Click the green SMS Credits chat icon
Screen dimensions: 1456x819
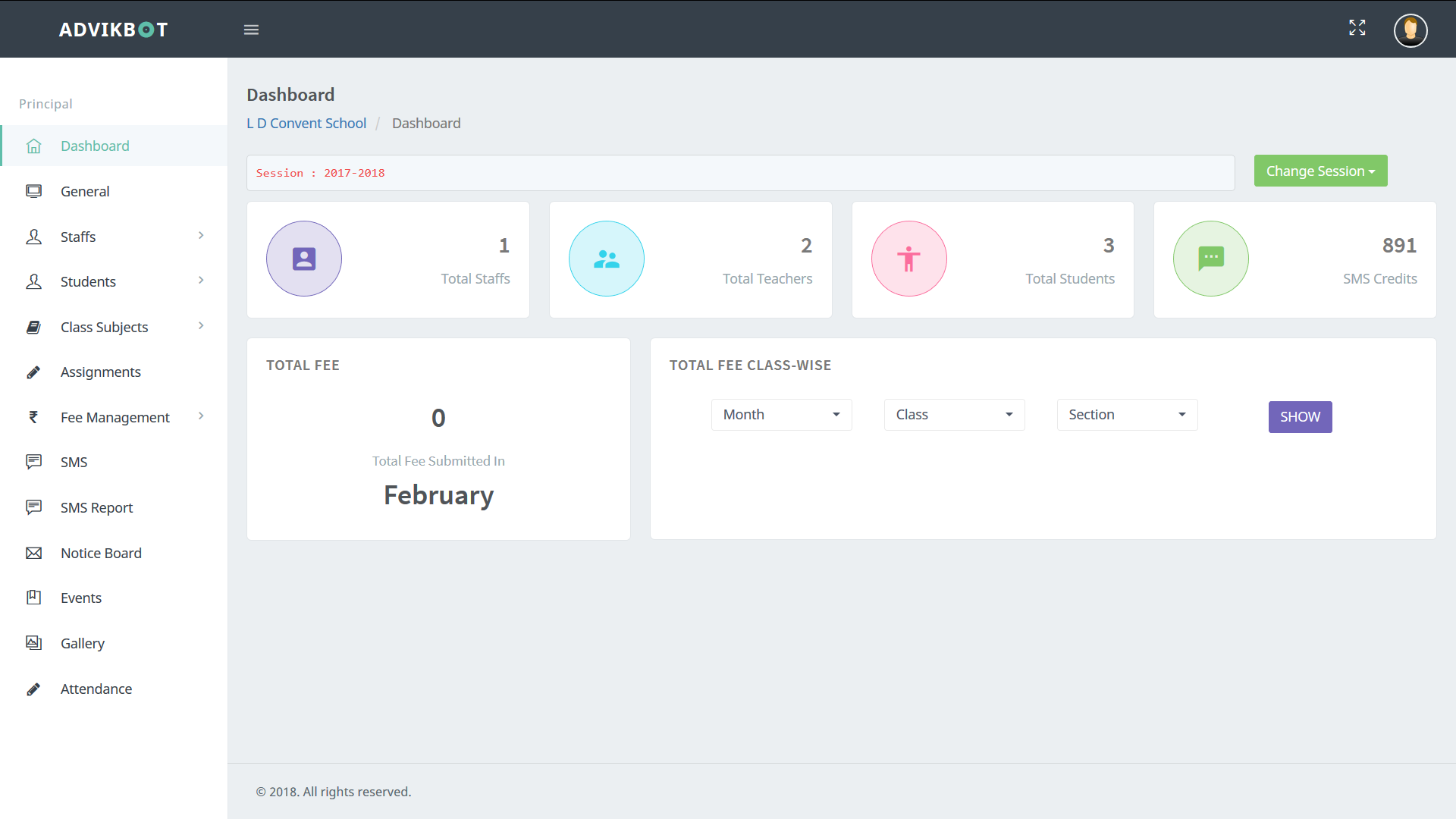click(1210, 259)
